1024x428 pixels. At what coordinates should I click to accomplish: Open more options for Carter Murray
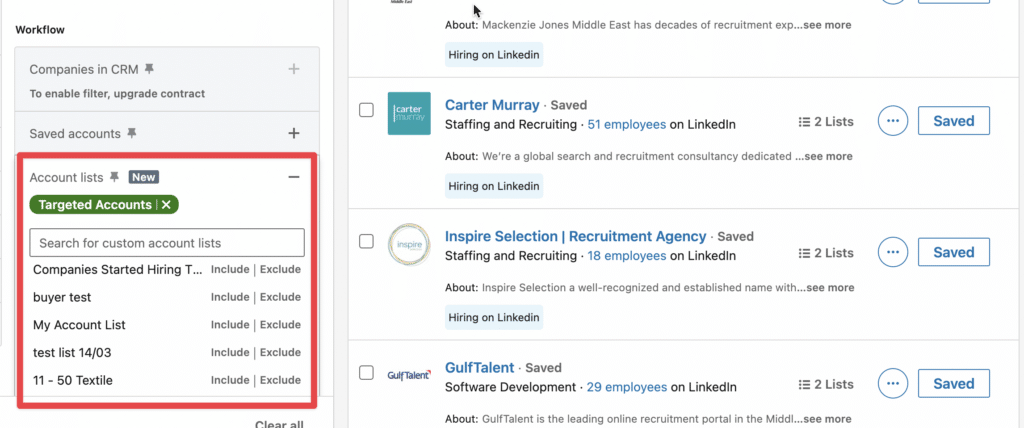(x=893, y=121)
